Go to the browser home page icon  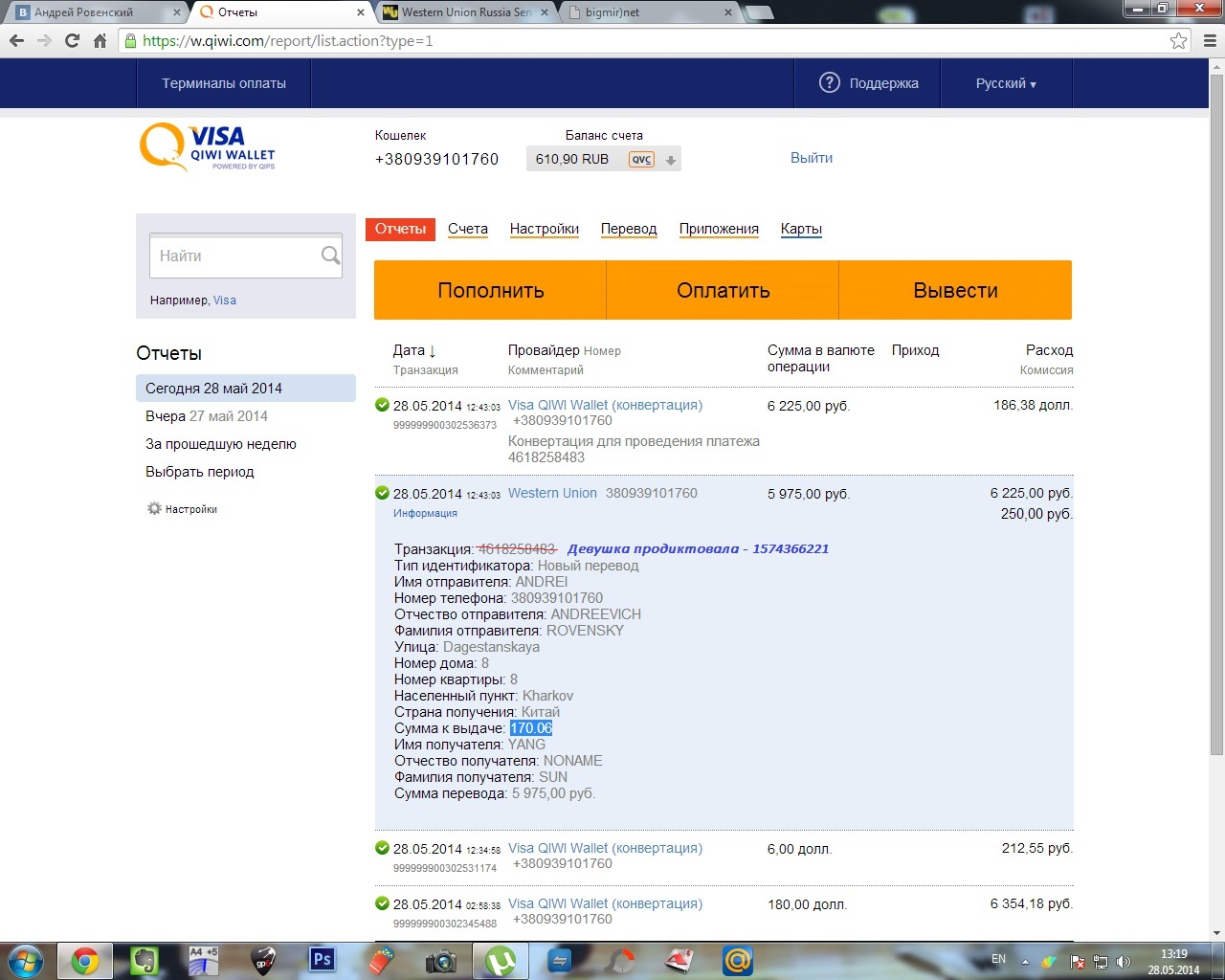click(x=100, y=40)
